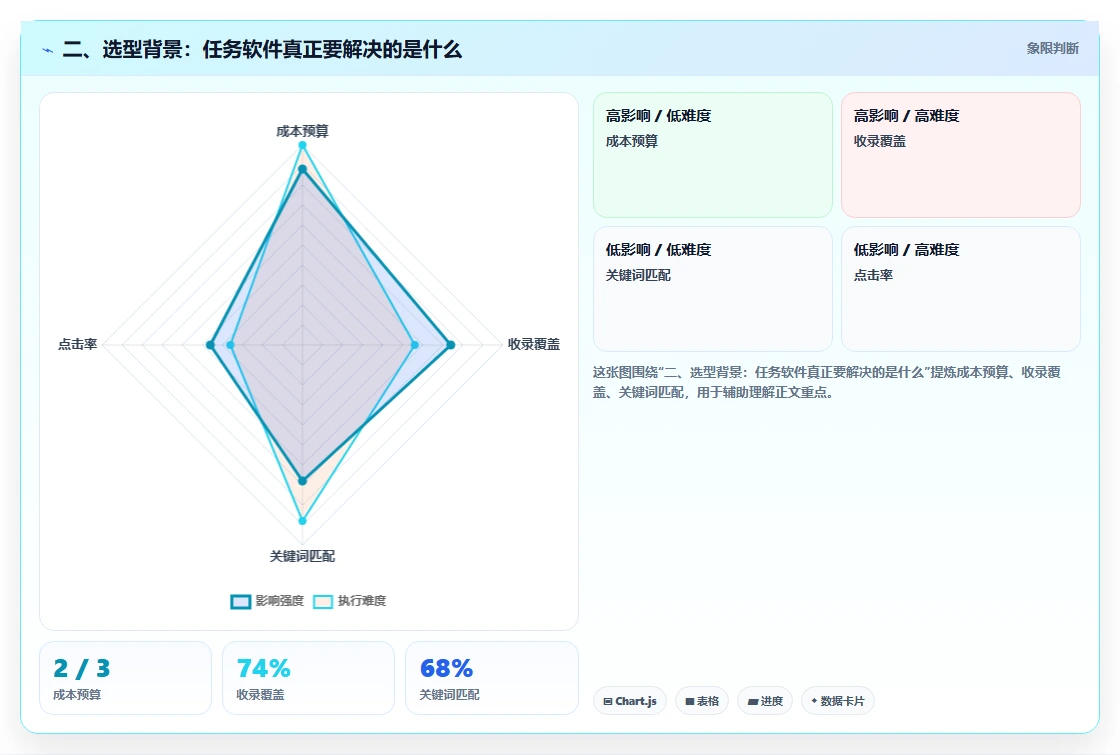
Task: Click 影响强度 data point on 关键词匹配 axis
Action: pyautogui.click(x=302, y=481)
